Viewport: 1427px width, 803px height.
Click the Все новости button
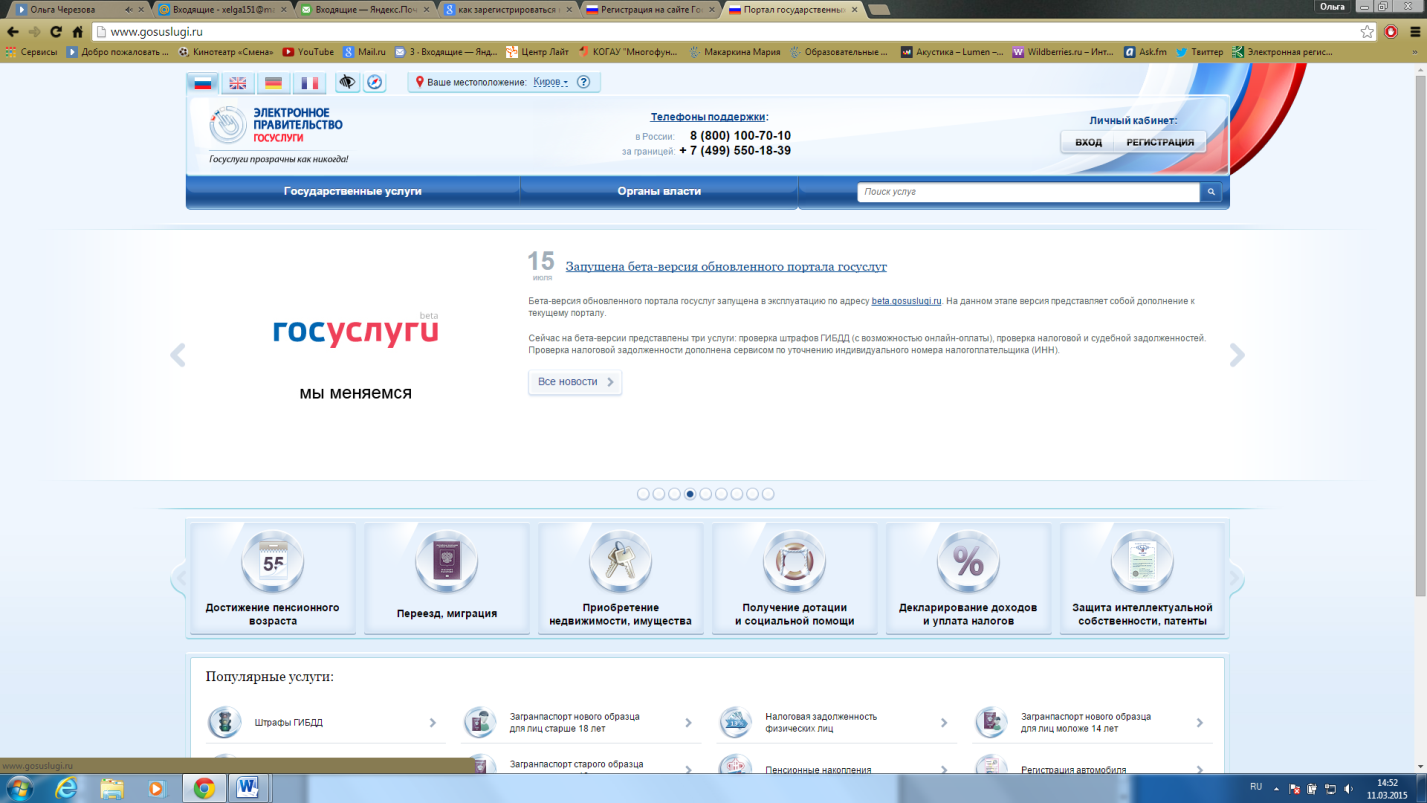[575, 382]
